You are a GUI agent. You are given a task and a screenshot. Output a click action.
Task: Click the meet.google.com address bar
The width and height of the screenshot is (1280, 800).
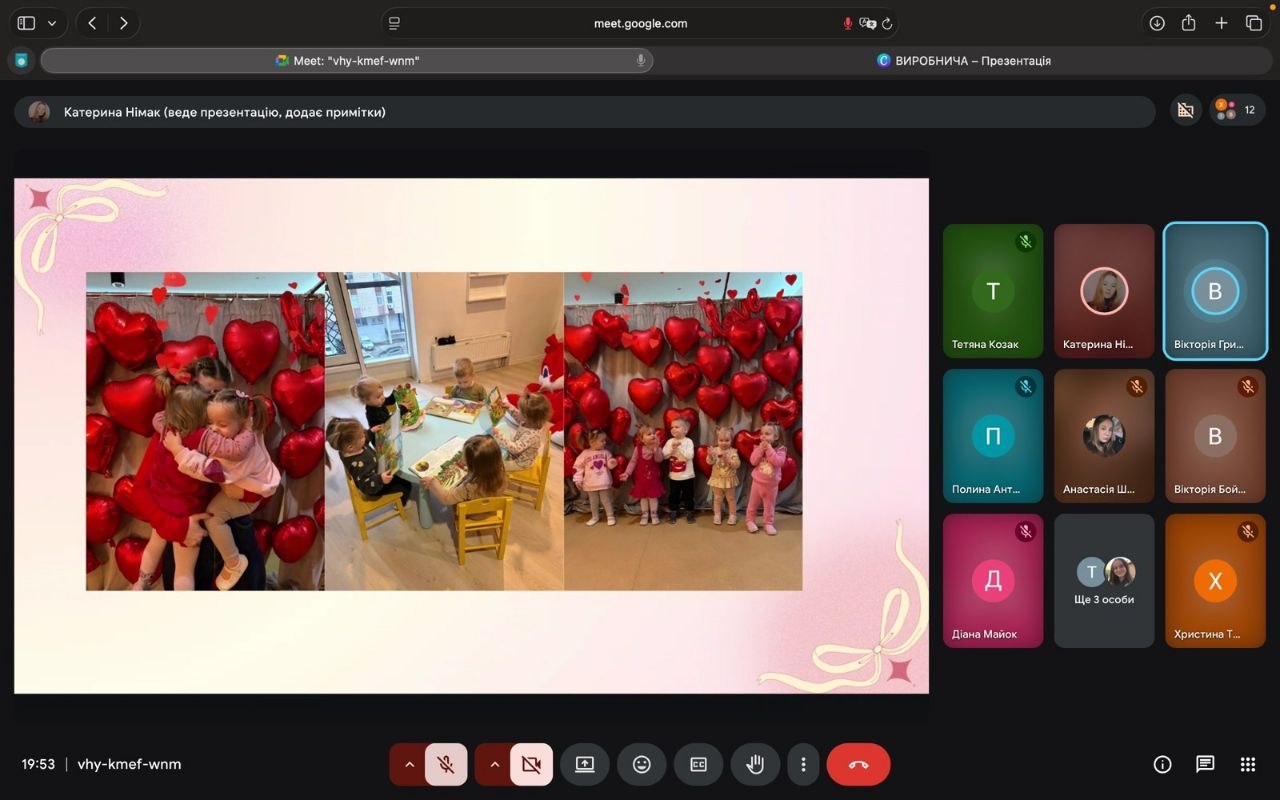640,23
